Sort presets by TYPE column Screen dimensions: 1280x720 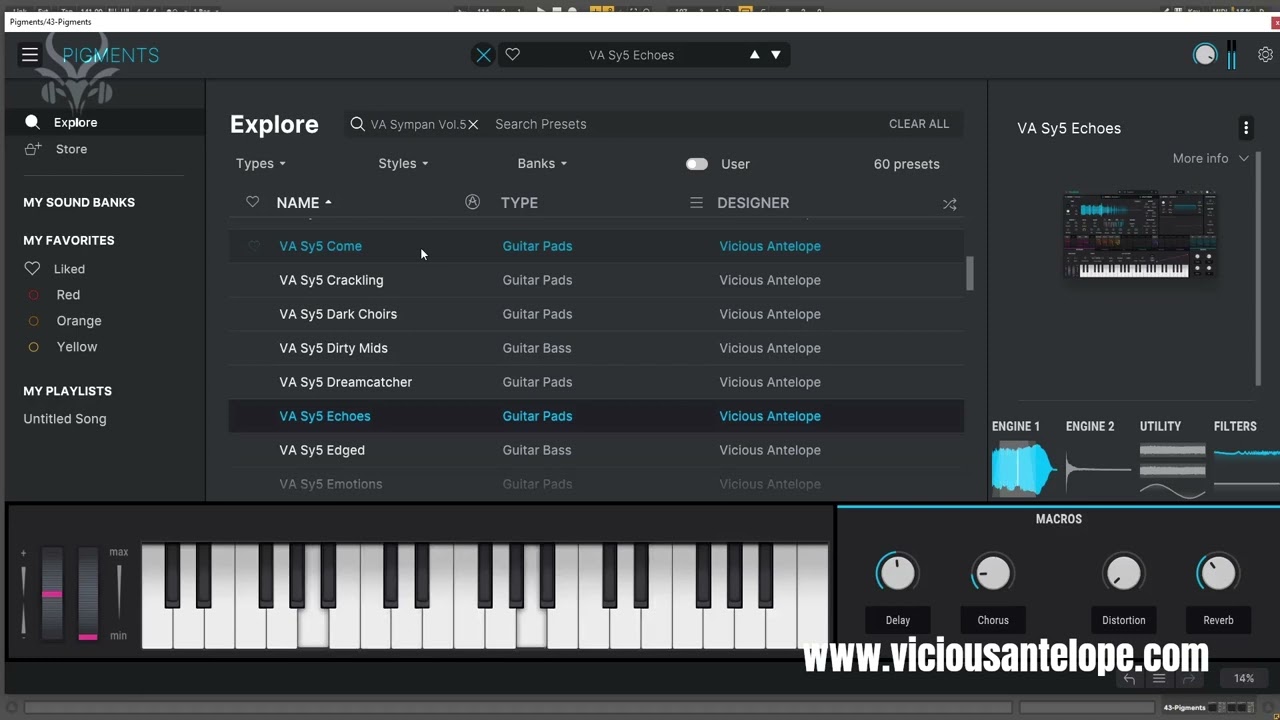point(519,203)
